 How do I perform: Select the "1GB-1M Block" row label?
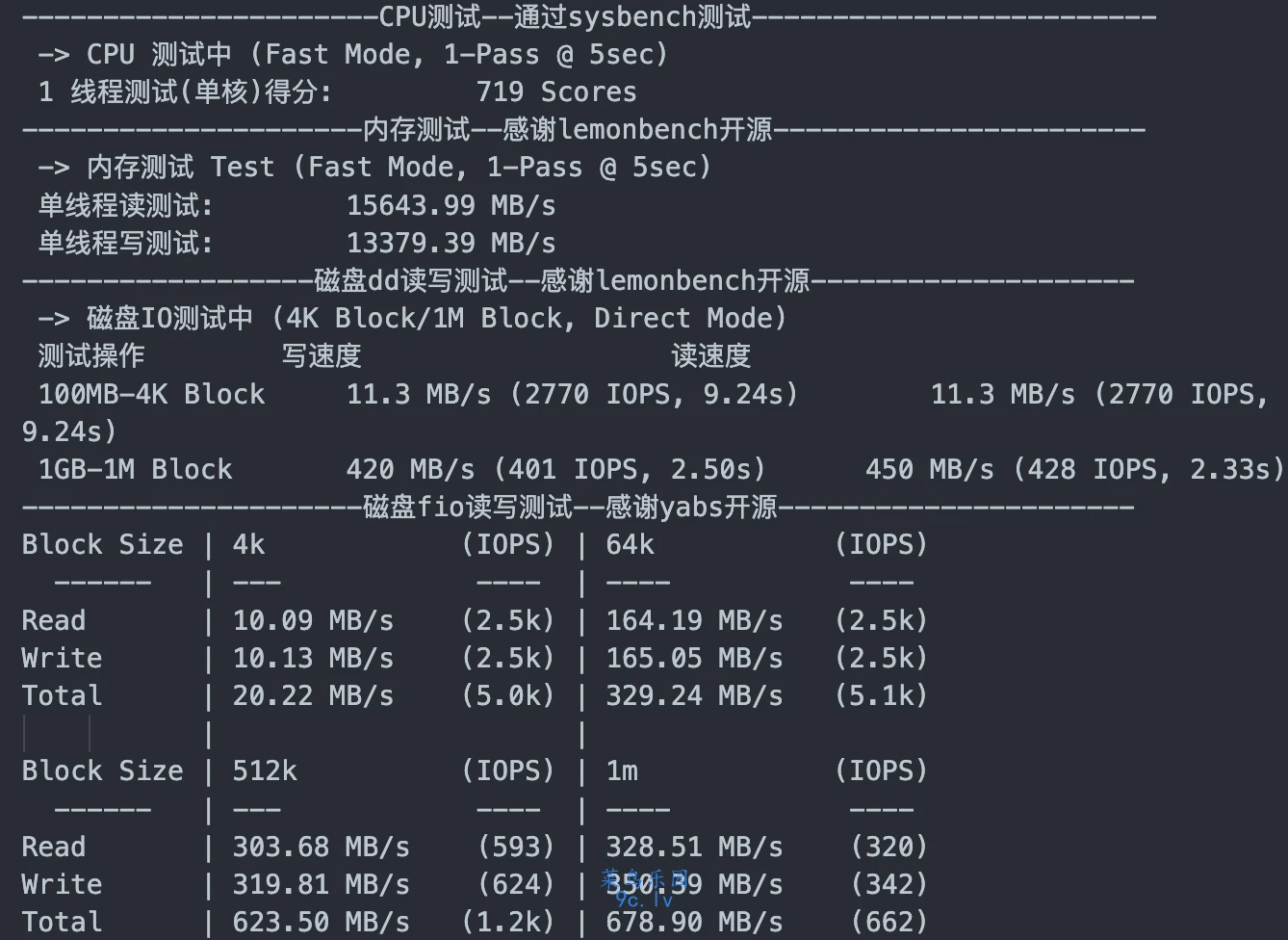coord(135,470)
